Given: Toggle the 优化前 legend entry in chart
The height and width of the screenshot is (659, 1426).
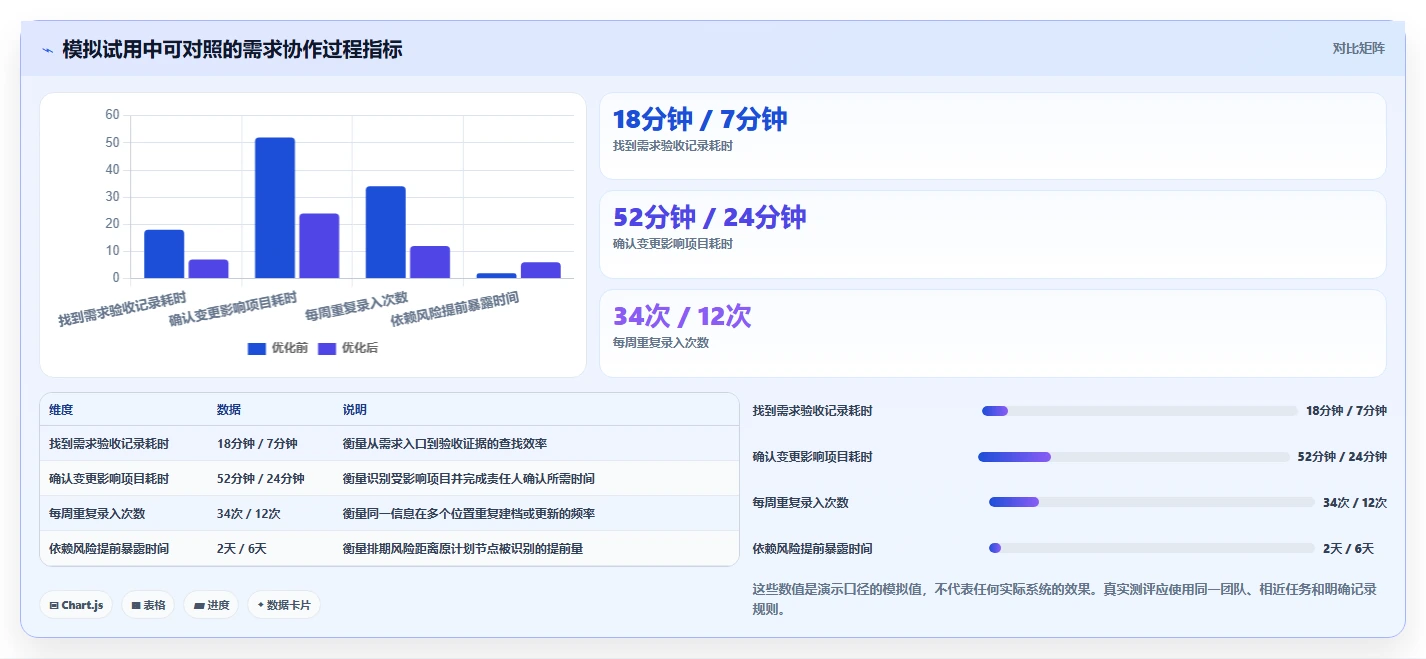Looking at the screenshot, I should 277,348.
